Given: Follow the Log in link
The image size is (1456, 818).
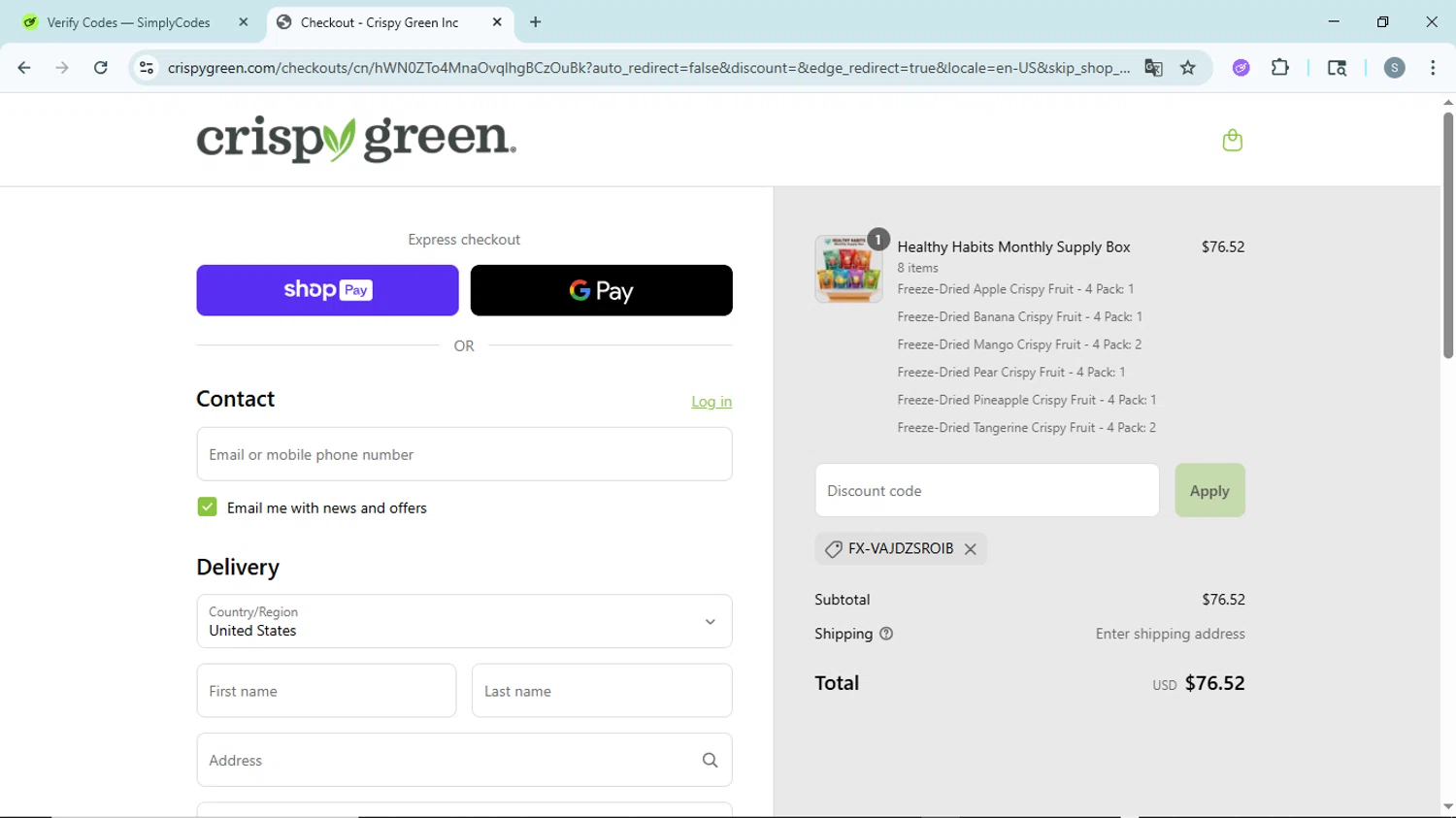Looking at the screenshot, I should 711,402.
